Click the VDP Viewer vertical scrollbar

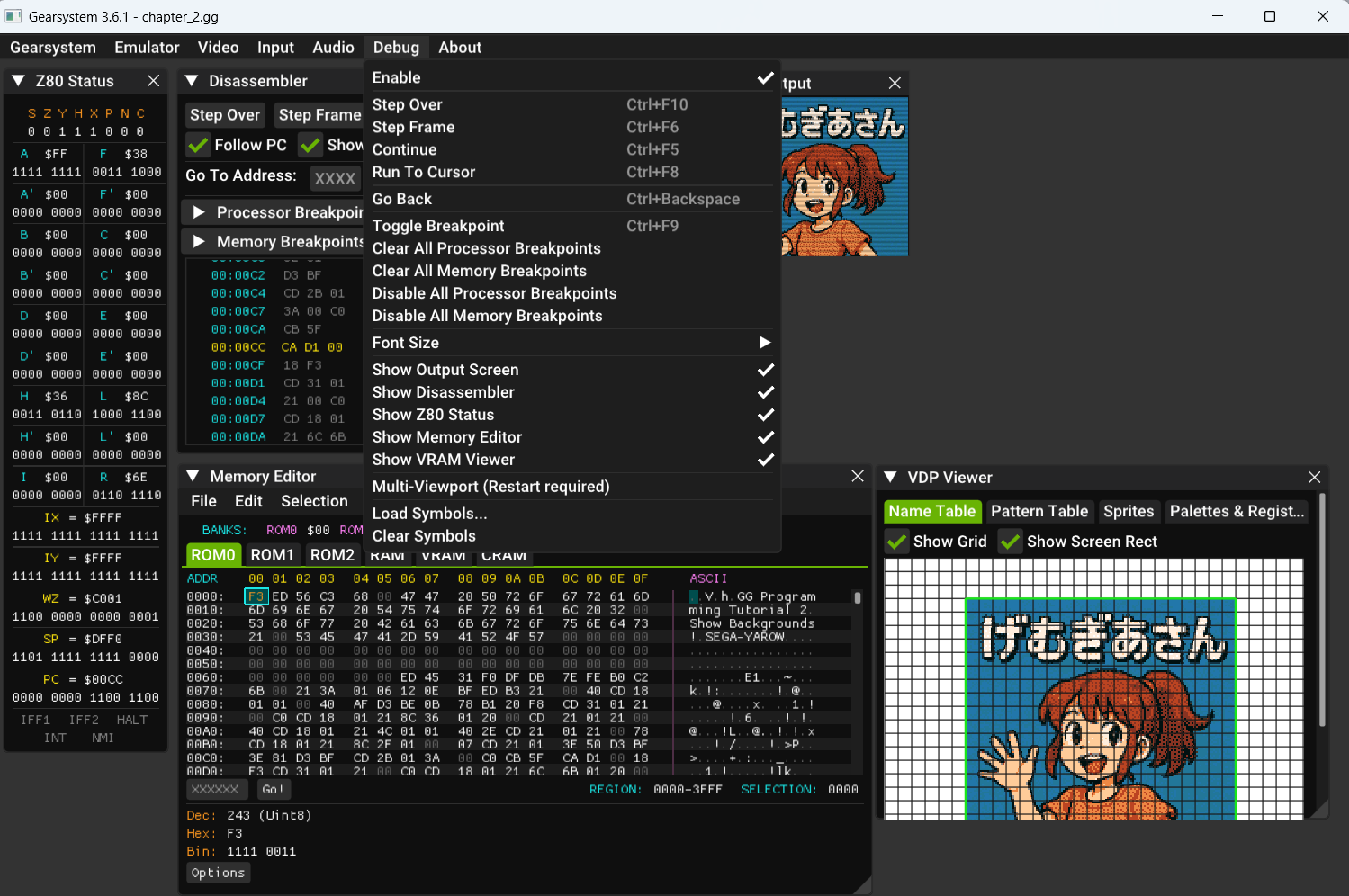[x=1321, y=610]
